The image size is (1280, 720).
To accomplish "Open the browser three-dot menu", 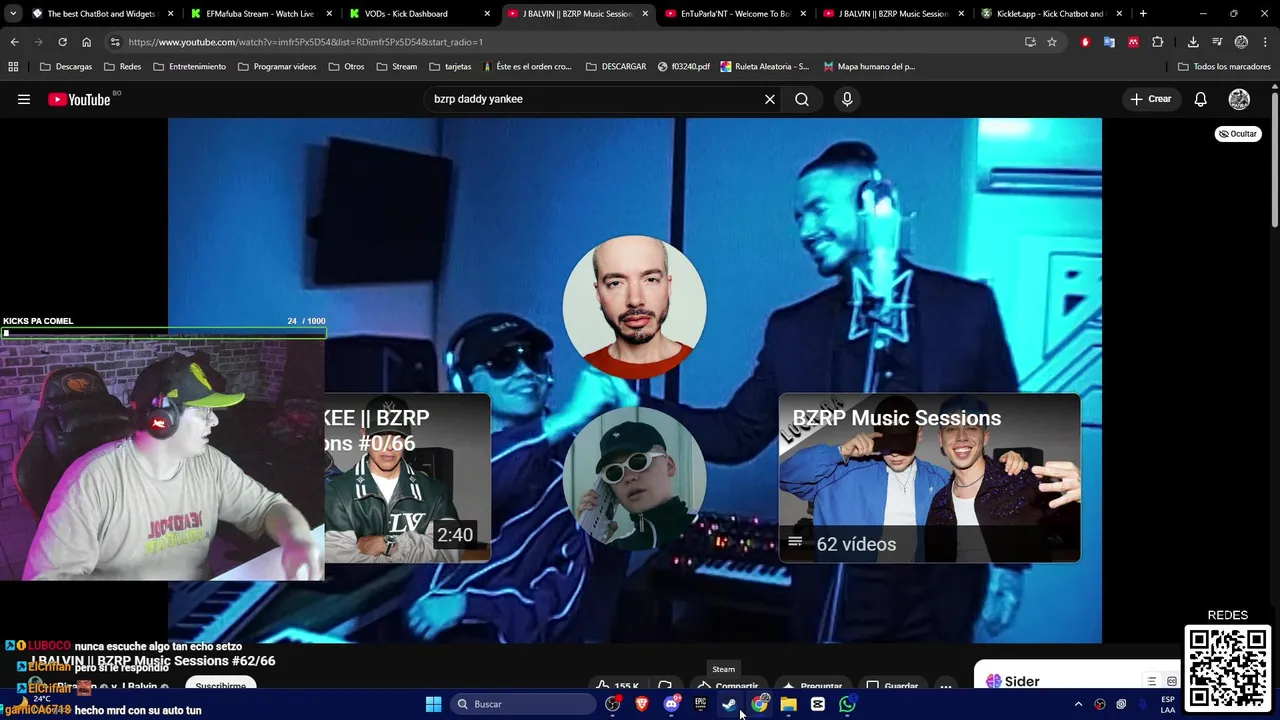I will click(x=1265, y=42).
